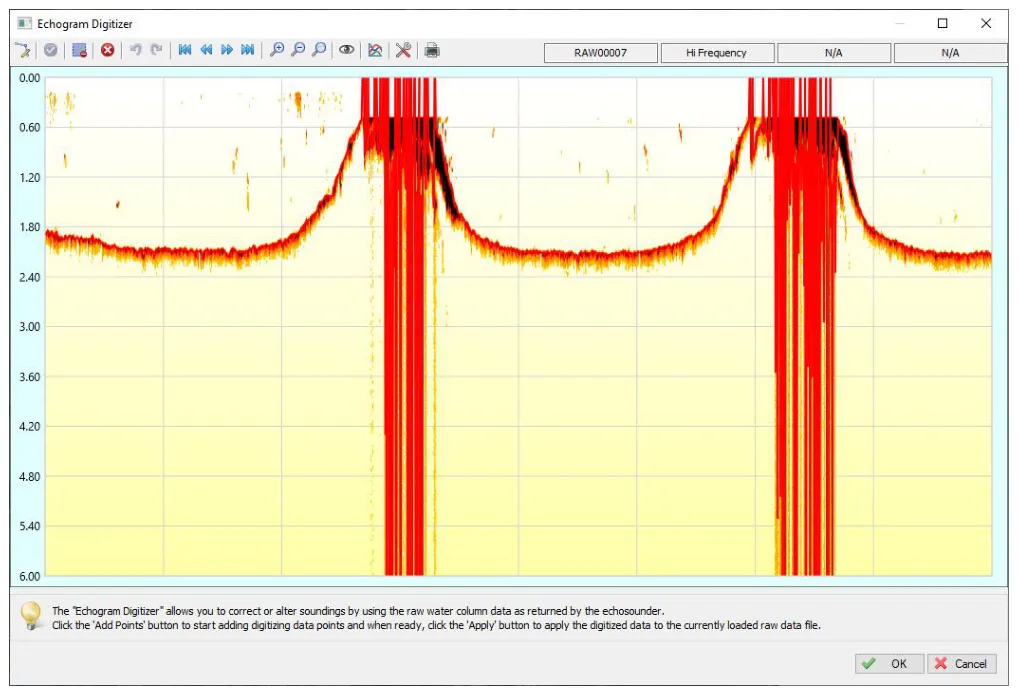Advance to next echogram page
Screen dimensions: 1018x694
227,50
